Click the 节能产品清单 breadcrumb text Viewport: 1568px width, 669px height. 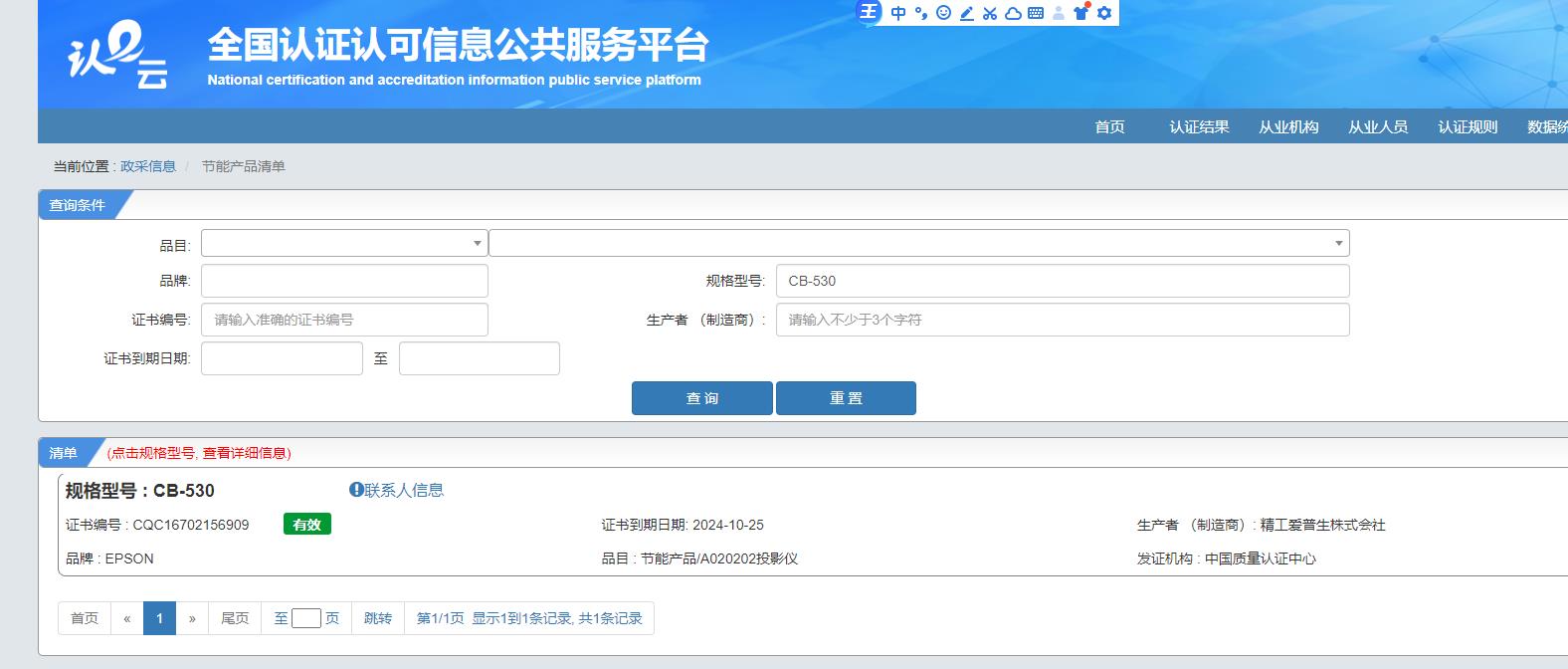[x=243, y=166]
